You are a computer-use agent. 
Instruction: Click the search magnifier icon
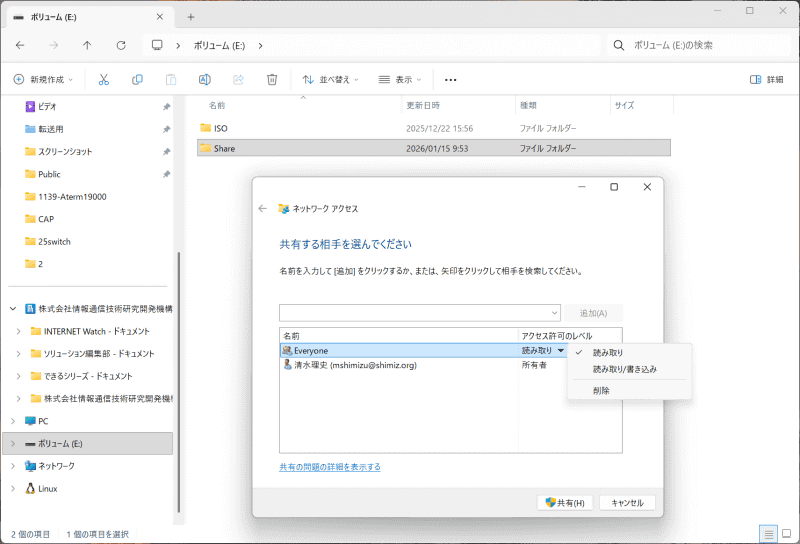pos(619,45)
